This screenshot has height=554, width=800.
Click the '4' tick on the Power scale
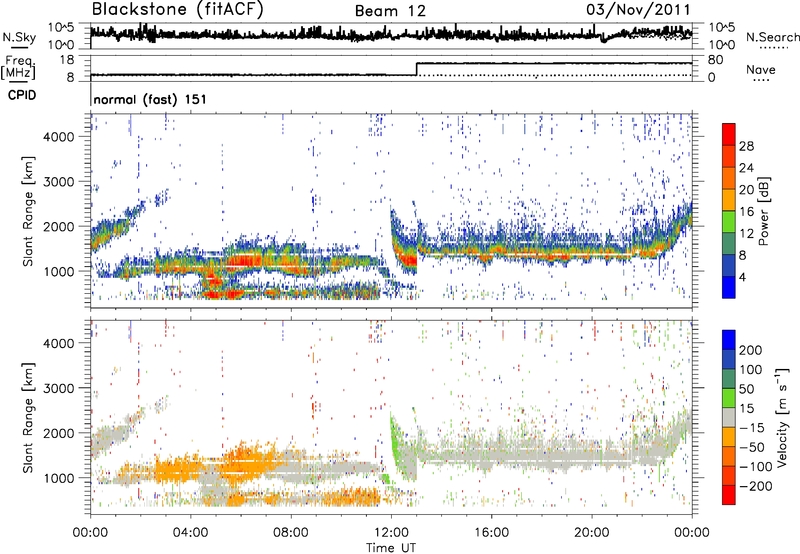click(x=742, y=277)
